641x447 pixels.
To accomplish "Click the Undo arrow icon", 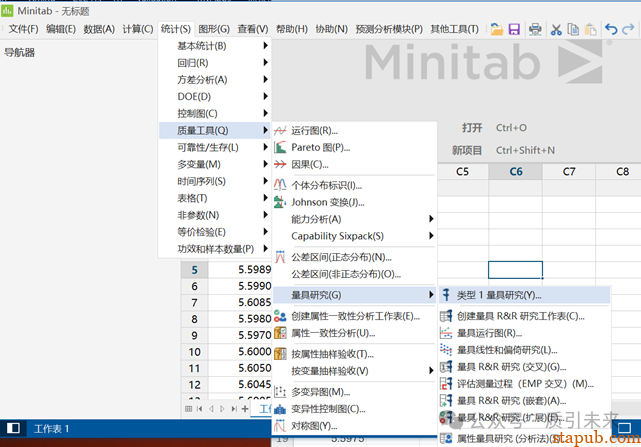I will 612,30.
